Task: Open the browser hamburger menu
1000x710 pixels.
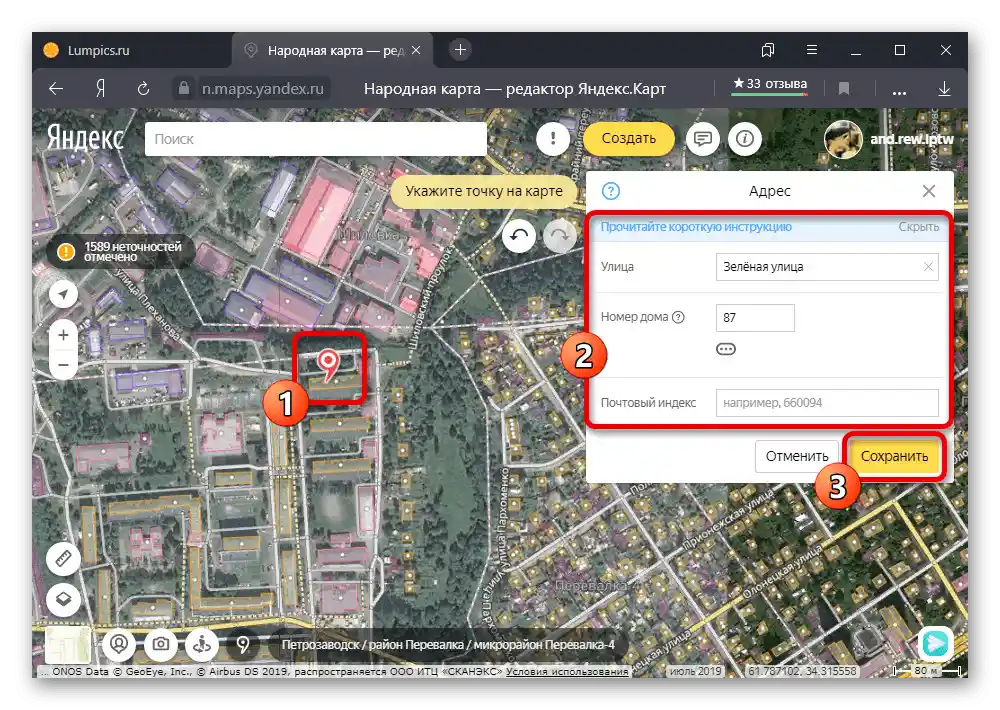Action: click(811, 50)
